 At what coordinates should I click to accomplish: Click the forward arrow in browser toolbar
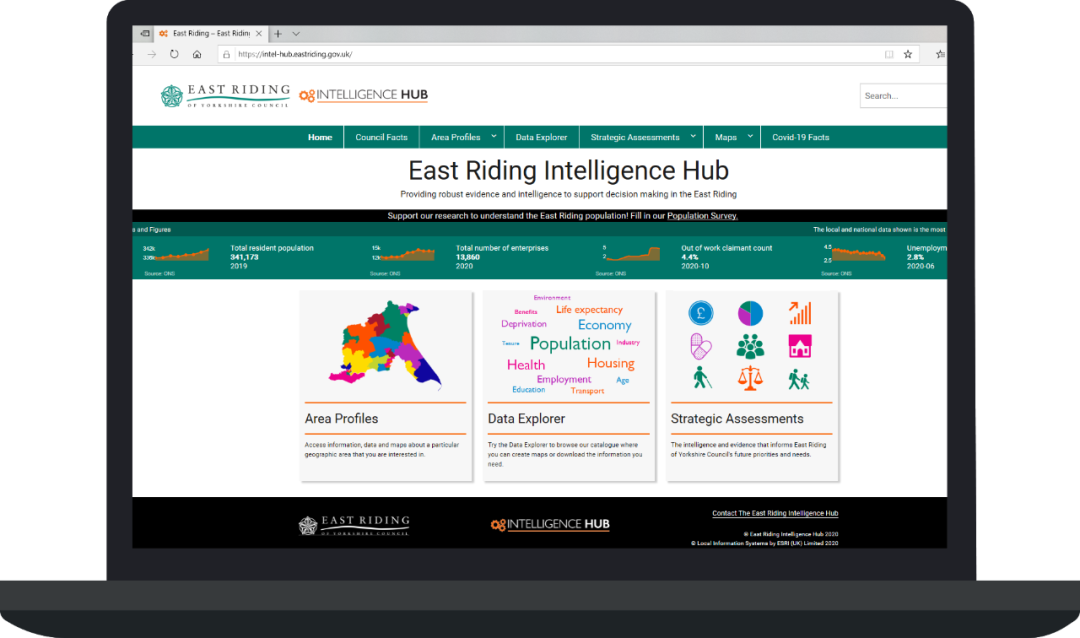(x=152, y=54)
